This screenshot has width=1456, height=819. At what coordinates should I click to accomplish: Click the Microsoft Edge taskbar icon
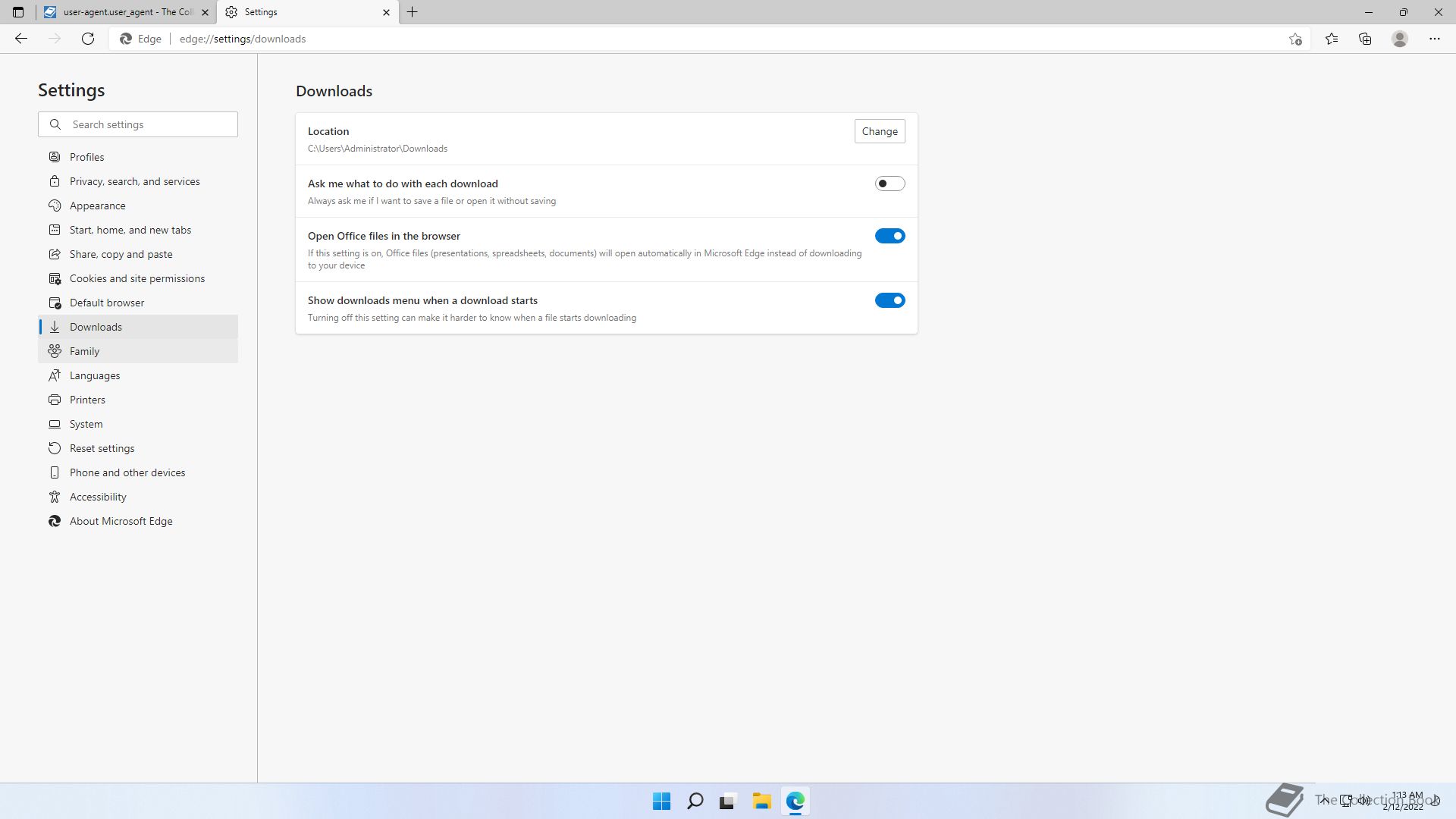[x=795, y=801]
